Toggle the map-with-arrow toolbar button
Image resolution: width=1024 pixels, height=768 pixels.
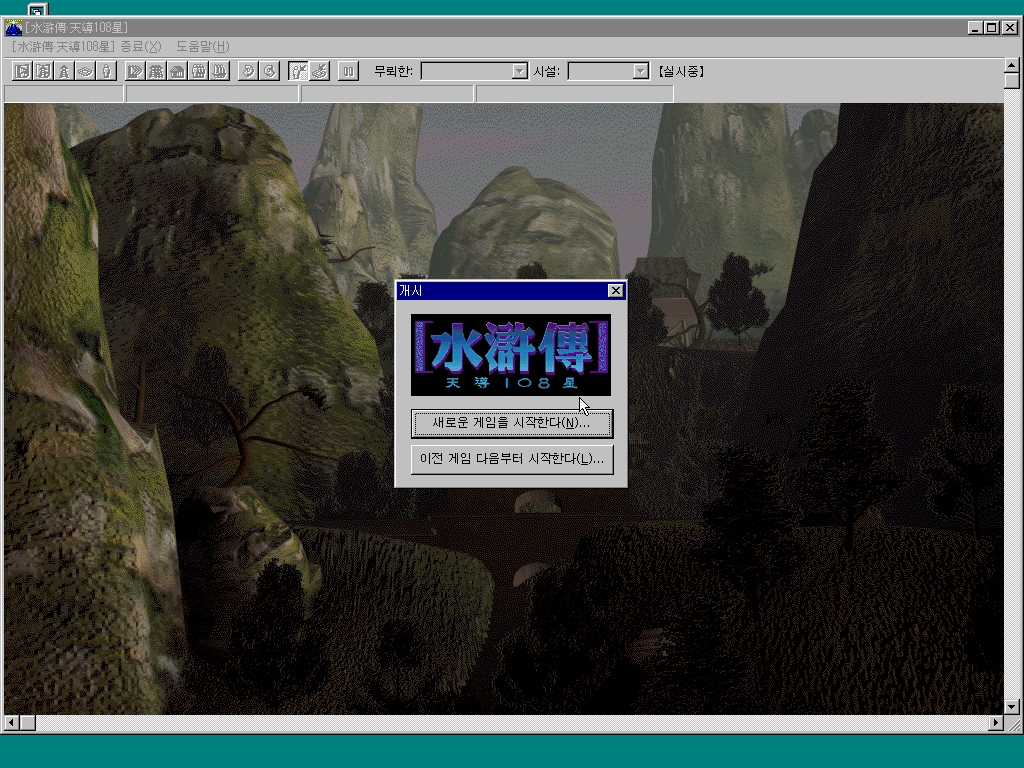pyautogui.click(x=319, y=71)
